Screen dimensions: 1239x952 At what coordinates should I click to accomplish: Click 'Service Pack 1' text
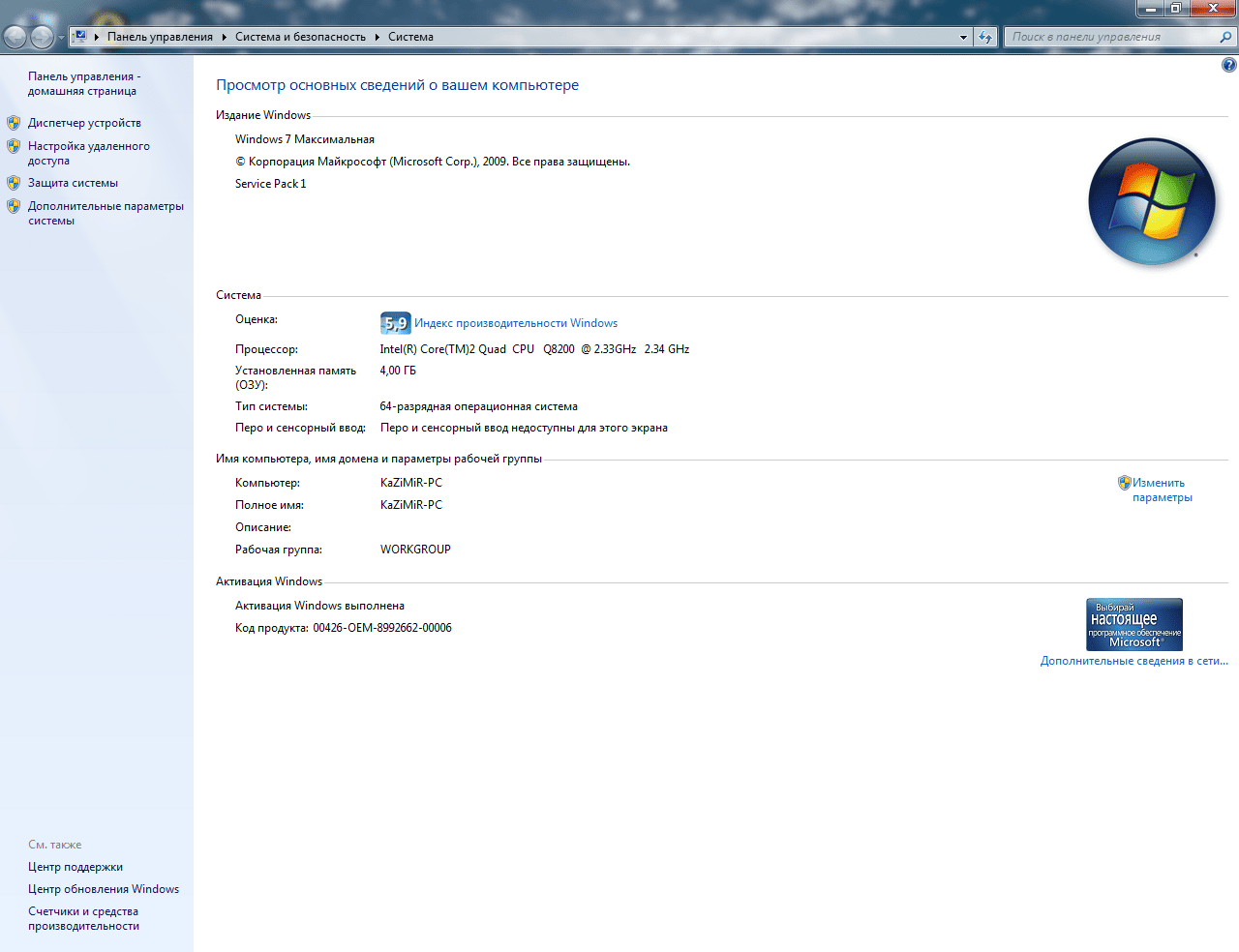click(271, 184)
